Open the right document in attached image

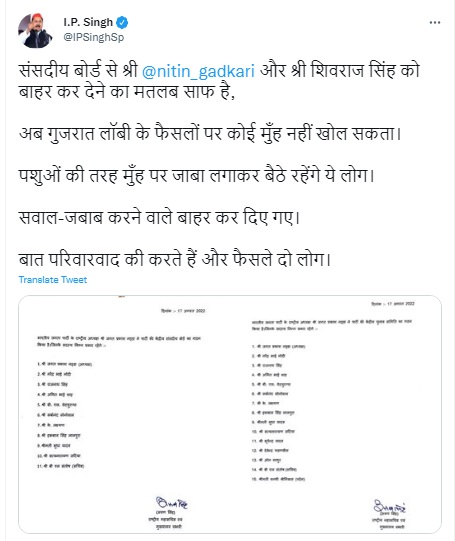tap(333, 414)
